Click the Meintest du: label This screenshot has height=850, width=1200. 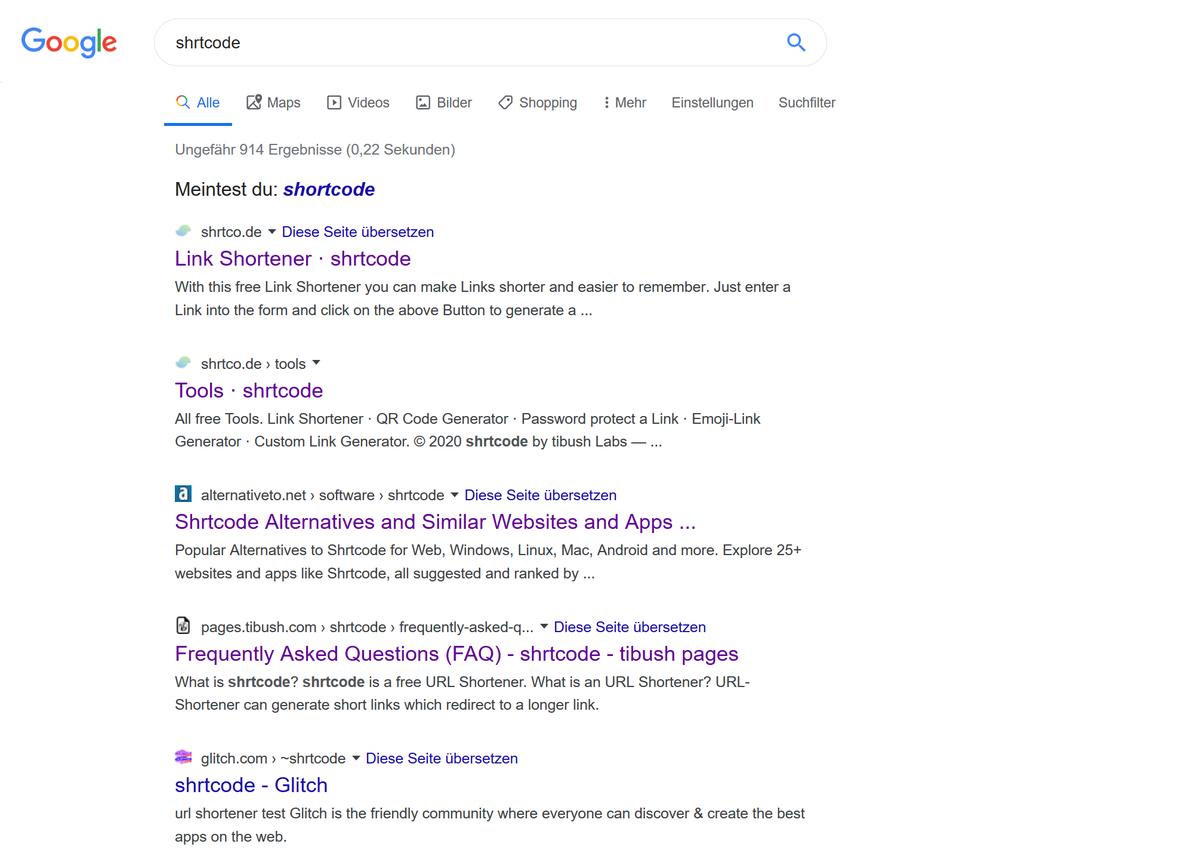click(x=227, y=189)
